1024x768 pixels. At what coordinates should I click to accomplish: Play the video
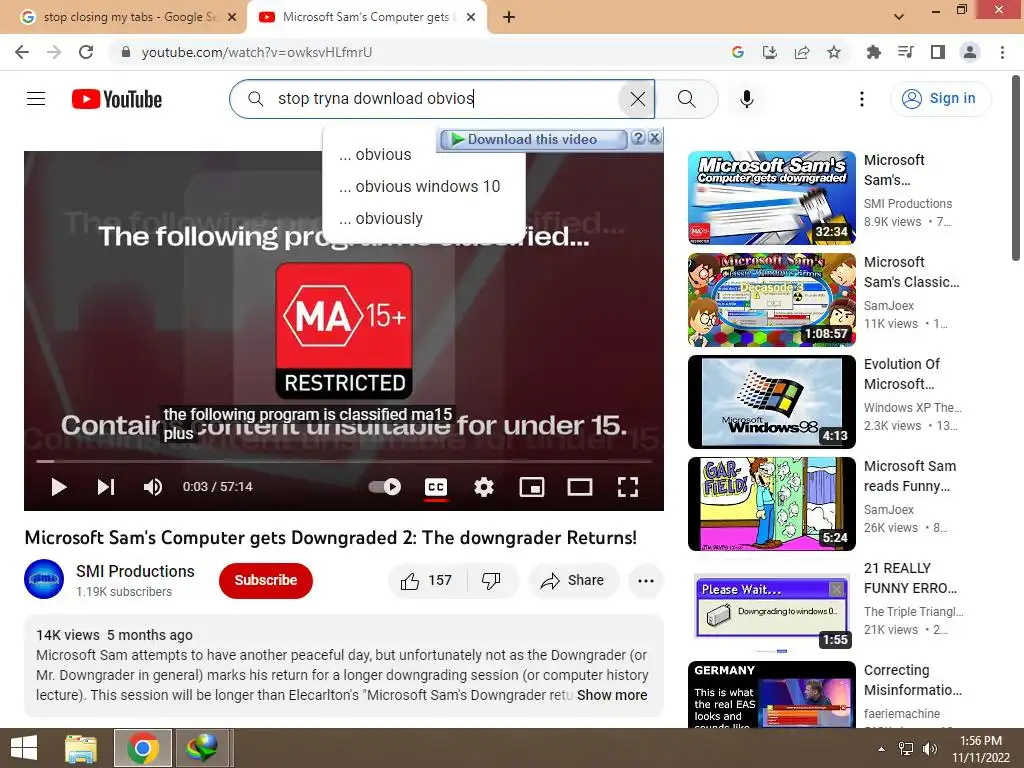[59, 487]
